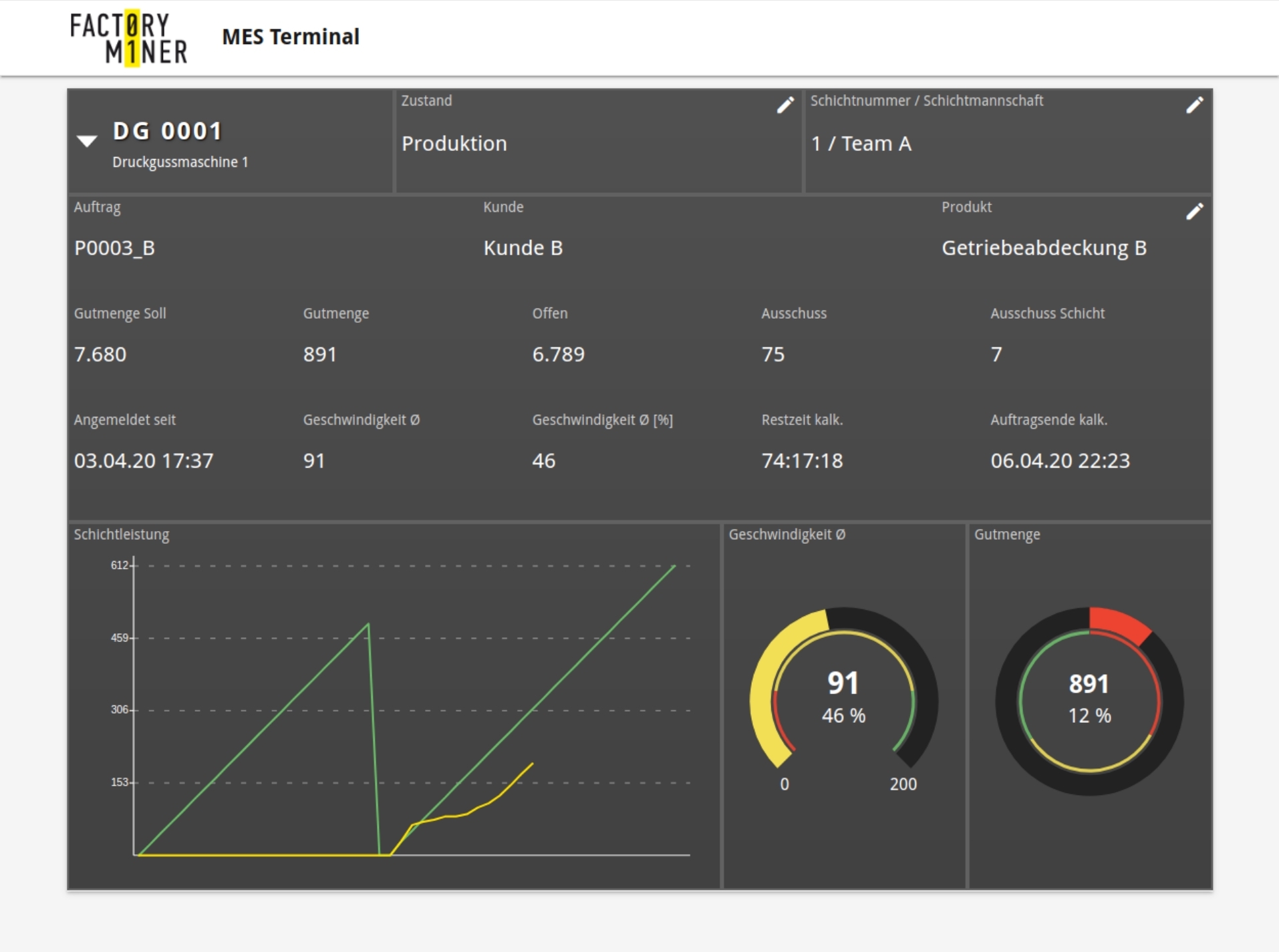Click the Auftragsende kalk. date 06.04.20 22:23

(x=1060, y=460)
